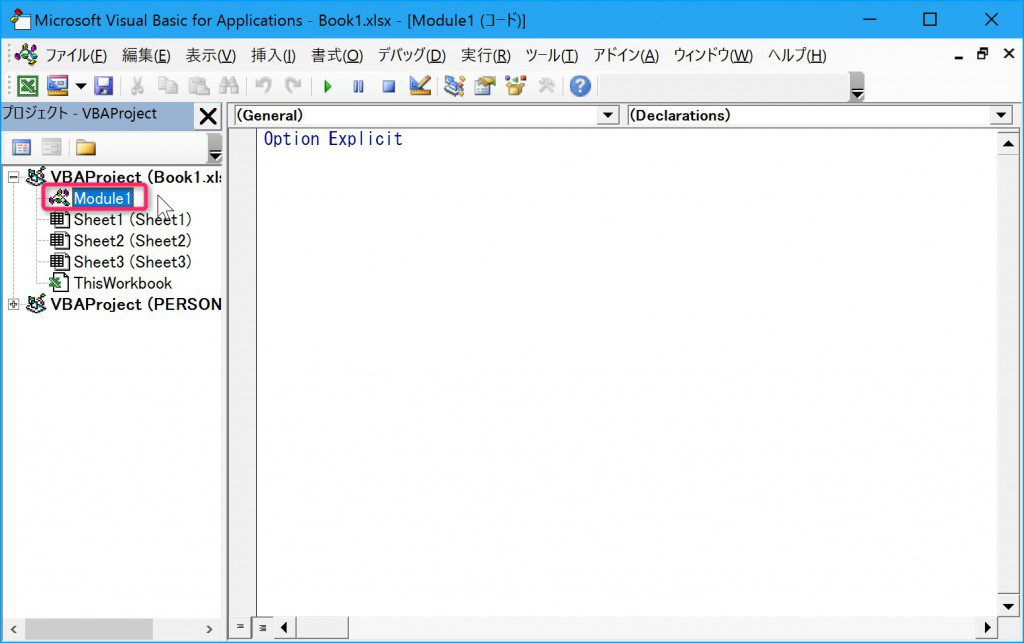Click the Toolbox hammer and wrench icon
1024x643 pixels.
pos(546,86)
